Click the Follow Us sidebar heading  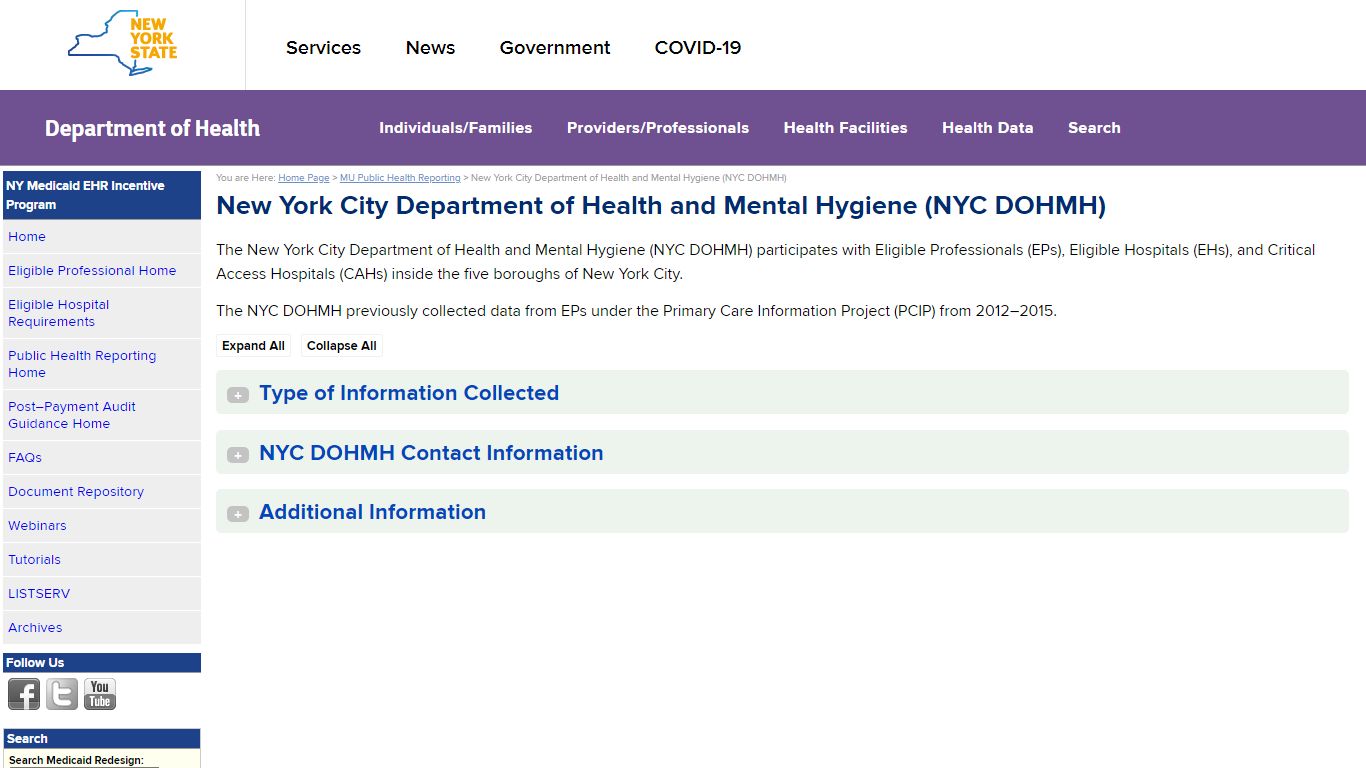click(x=102, y=663)
